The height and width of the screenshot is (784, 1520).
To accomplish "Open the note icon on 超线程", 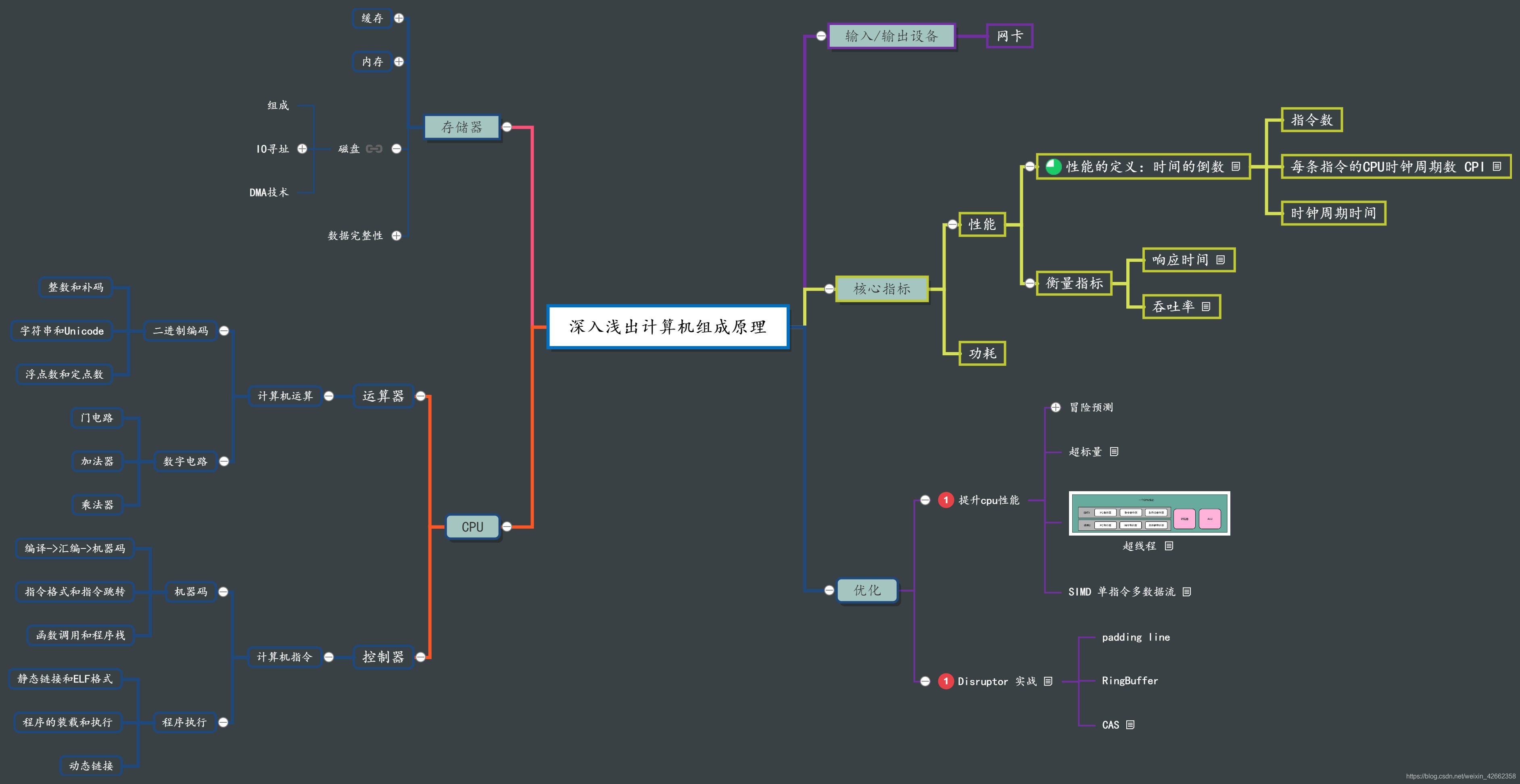I will [1169, 546].
